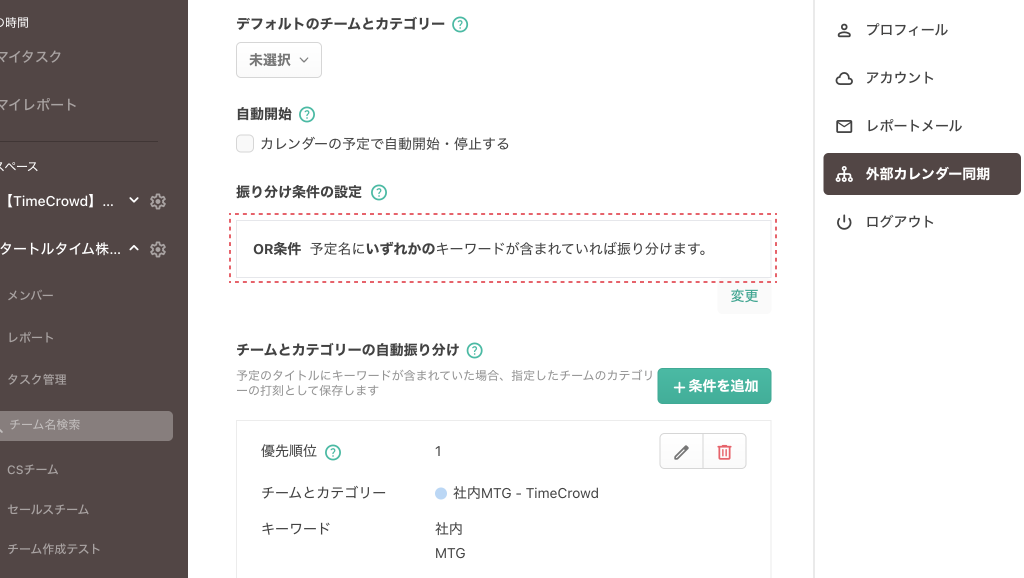The width and height of the screenshot is (1024, 578).
Task: Select ログアウト from the right menu
Action: click(x=899, y=222)
